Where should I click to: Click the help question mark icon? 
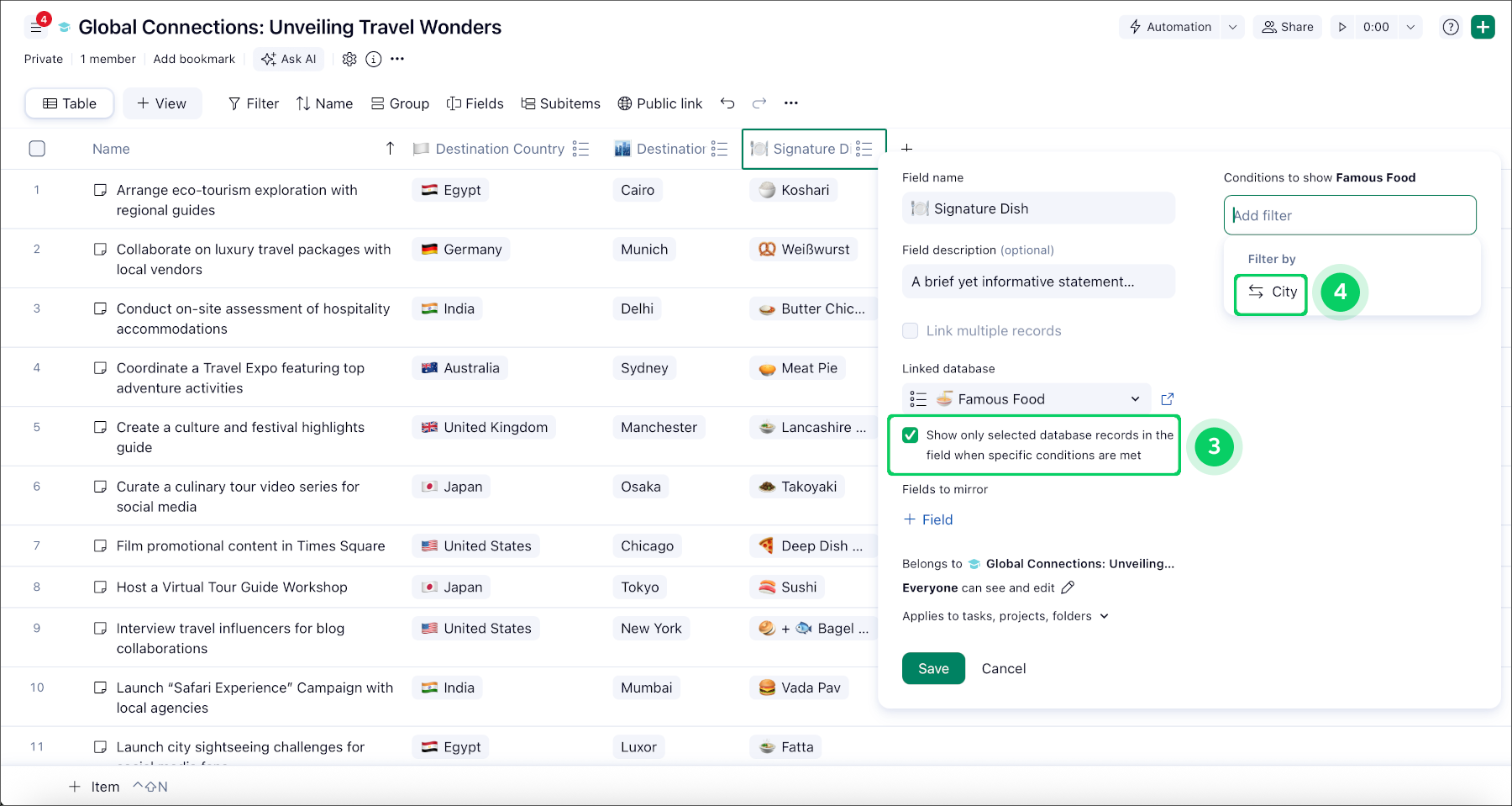(x=1450, y=27)
